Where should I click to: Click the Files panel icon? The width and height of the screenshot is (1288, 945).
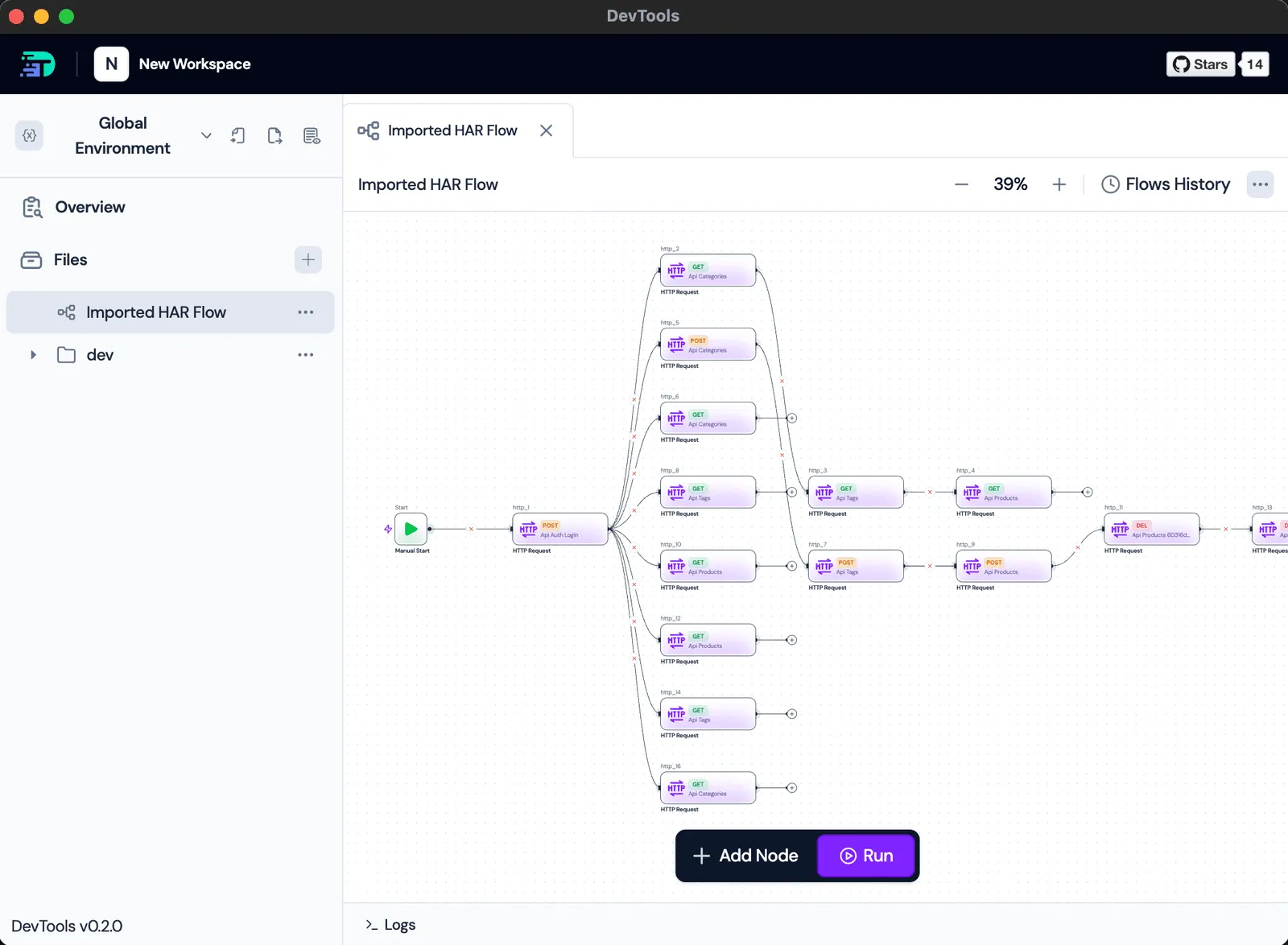(x=30, y=259)
